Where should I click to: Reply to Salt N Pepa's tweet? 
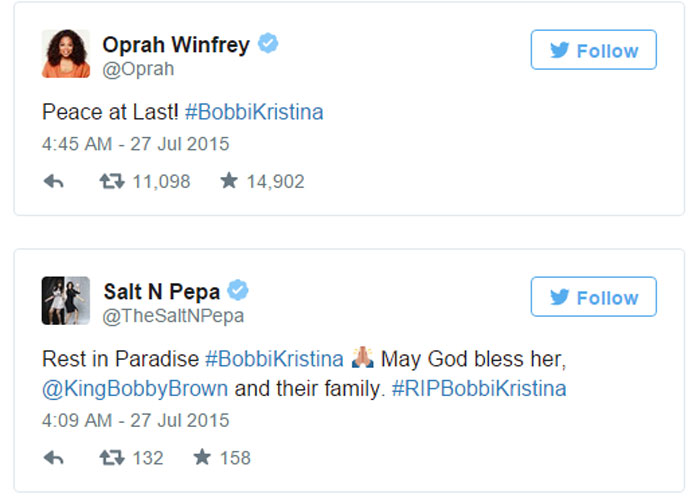pyautogui.click(x=54, y=458)
